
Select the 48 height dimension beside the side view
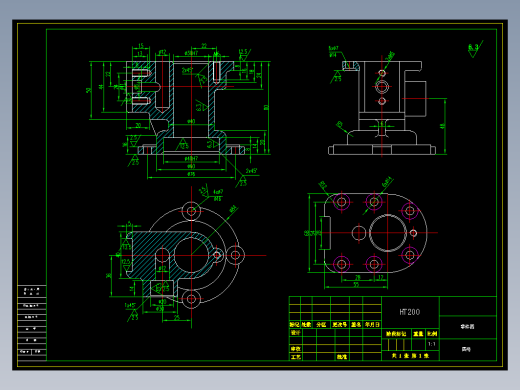click(x=442, y=126)
